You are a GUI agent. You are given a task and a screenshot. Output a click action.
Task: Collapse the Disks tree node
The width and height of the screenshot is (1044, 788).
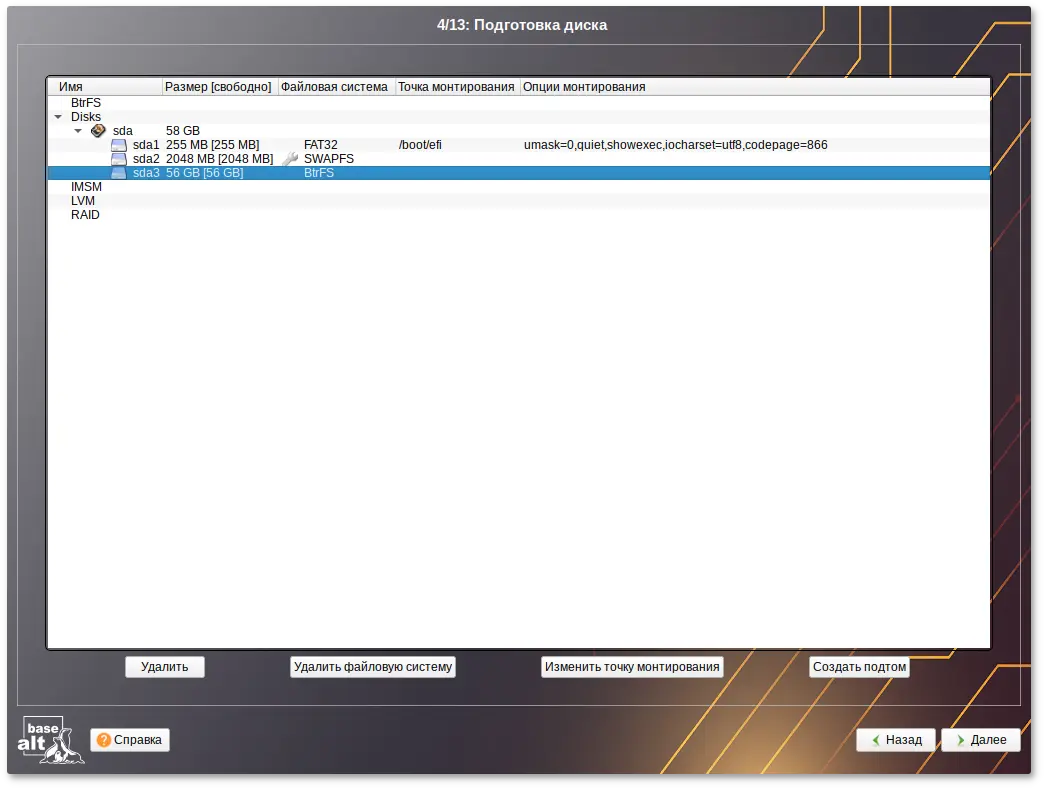(x=58, y=117)
